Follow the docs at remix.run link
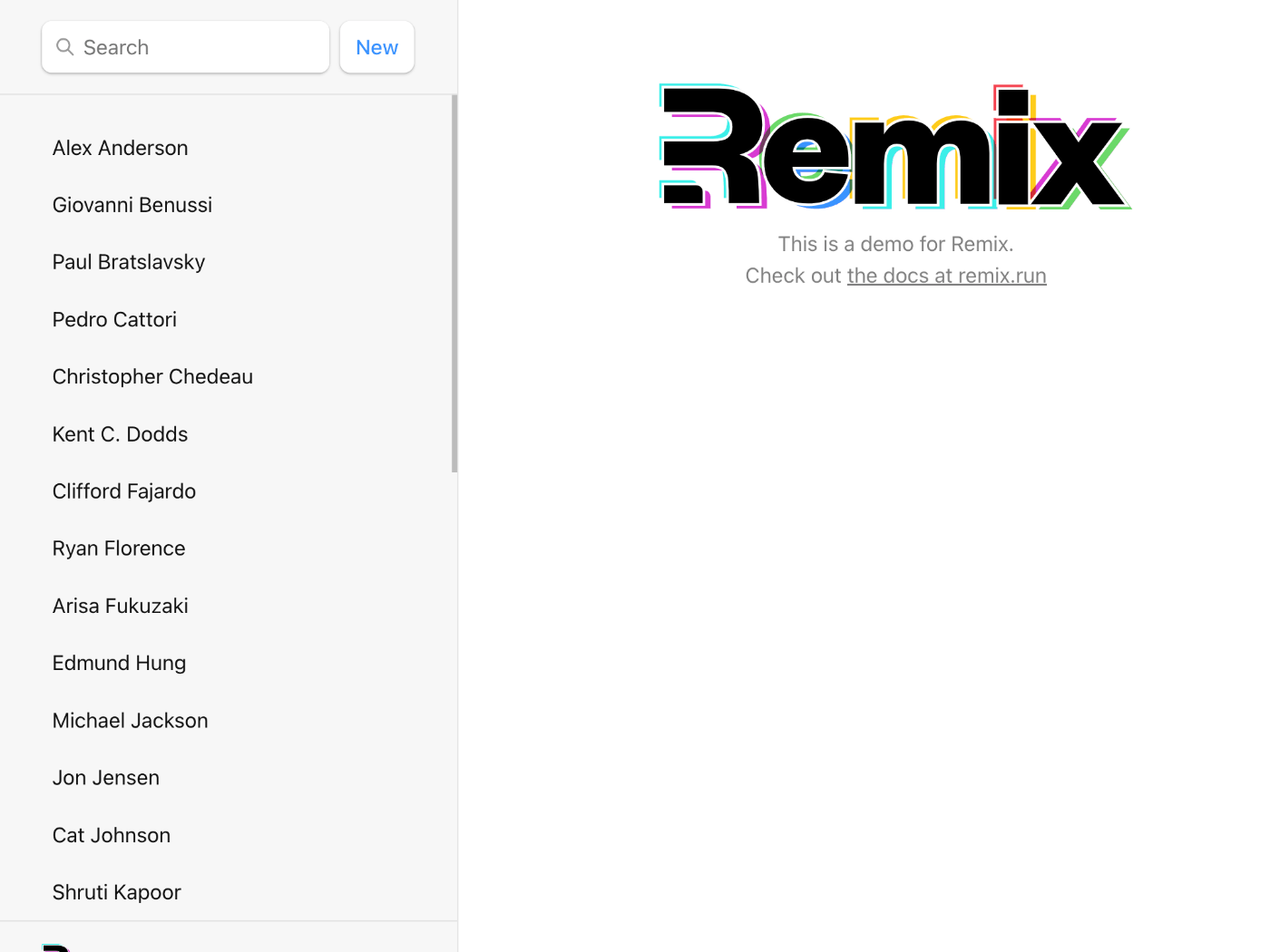Screen dimensions: 1270x952 (x=946, y=276)
